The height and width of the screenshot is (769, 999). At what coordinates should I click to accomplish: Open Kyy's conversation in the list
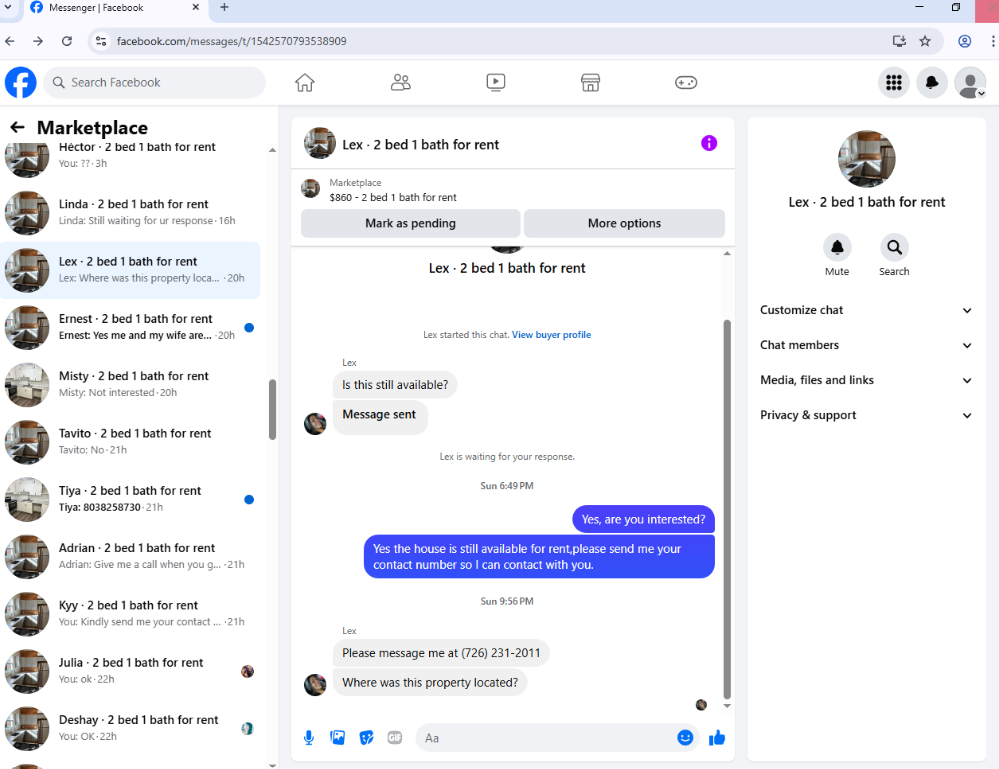coord(131,614)
